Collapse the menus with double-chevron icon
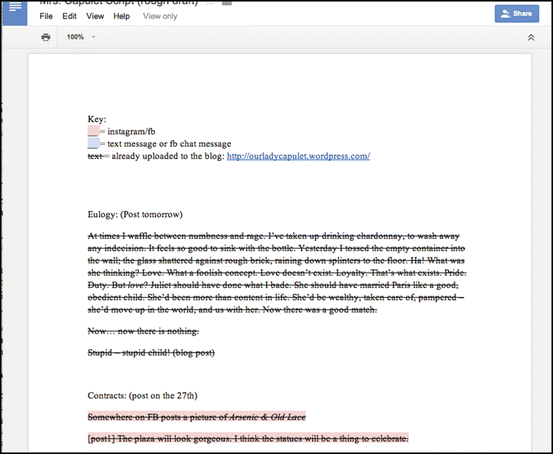The image size is (553, 454). [x=531, y=37]
